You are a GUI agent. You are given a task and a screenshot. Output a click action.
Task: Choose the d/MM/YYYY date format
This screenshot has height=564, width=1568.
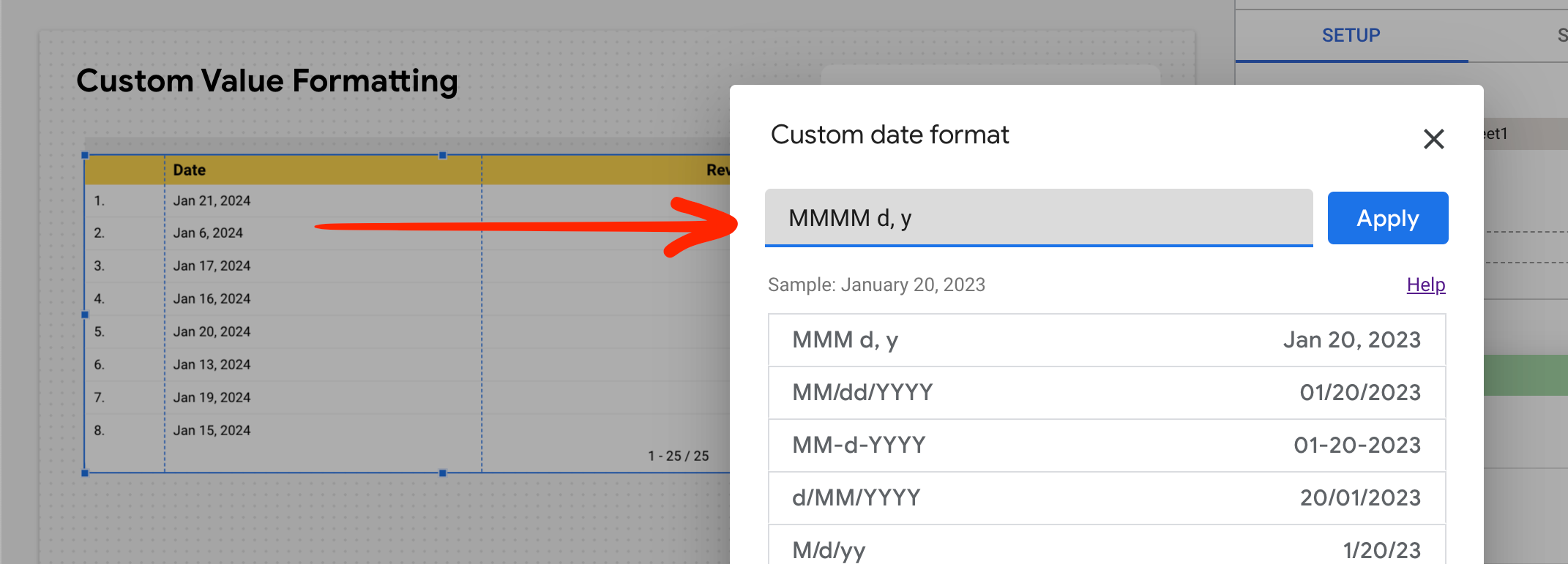pyautogui.click(x=1105, y=497)
